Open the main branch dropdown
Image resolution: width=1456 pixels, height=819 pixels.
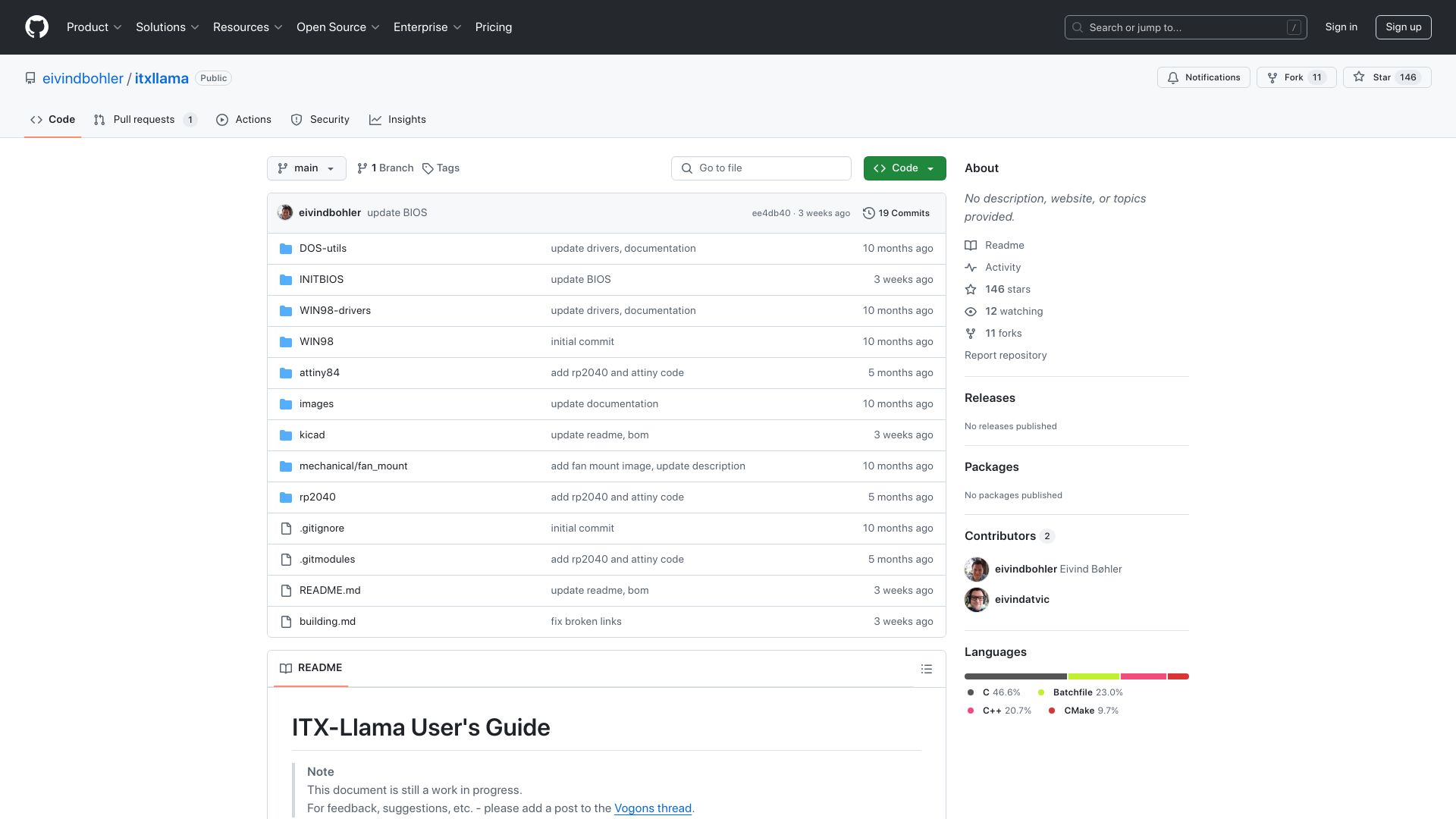pyautogui.click(x=306, y=168)
